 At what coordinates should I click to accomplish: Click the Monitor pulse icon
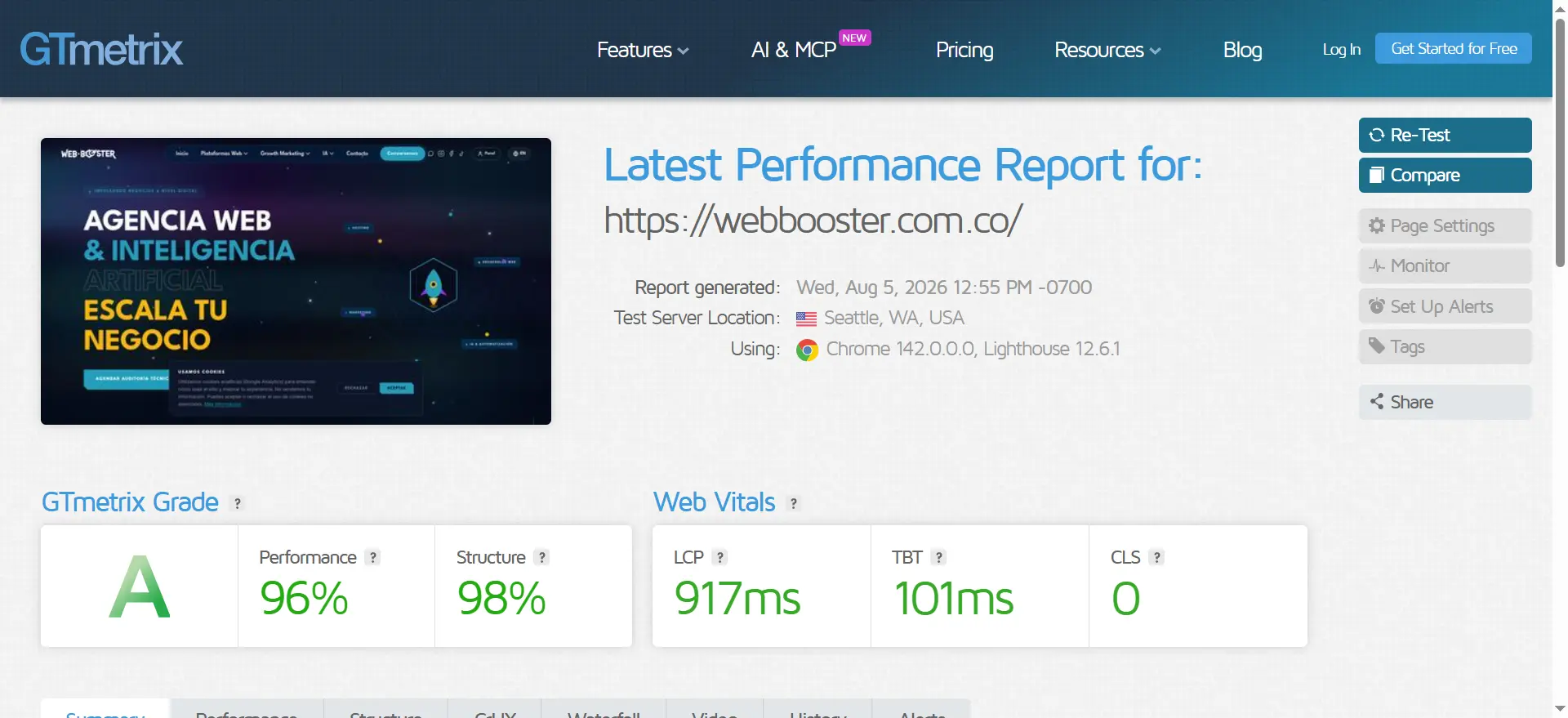click(1377, 265)
